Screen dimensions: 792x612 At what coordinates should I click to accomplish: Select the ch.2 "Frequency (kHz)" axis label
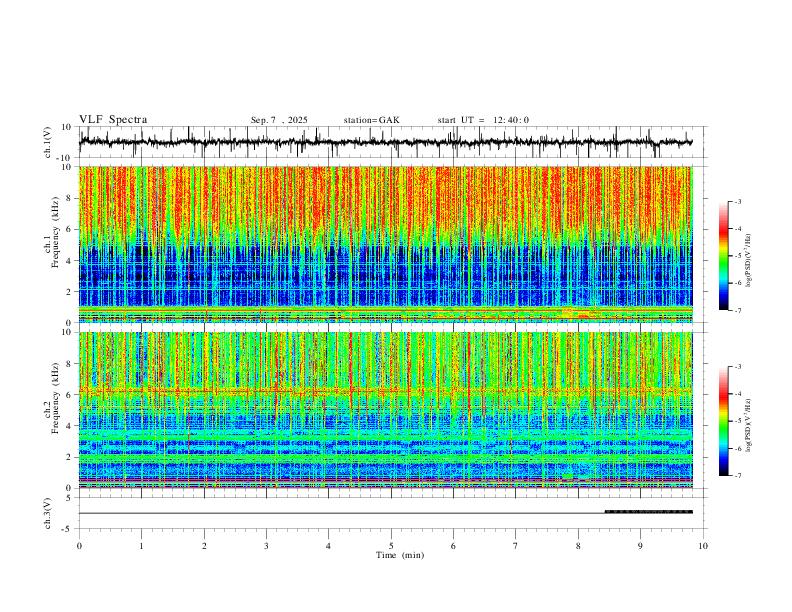click(55, 398)
